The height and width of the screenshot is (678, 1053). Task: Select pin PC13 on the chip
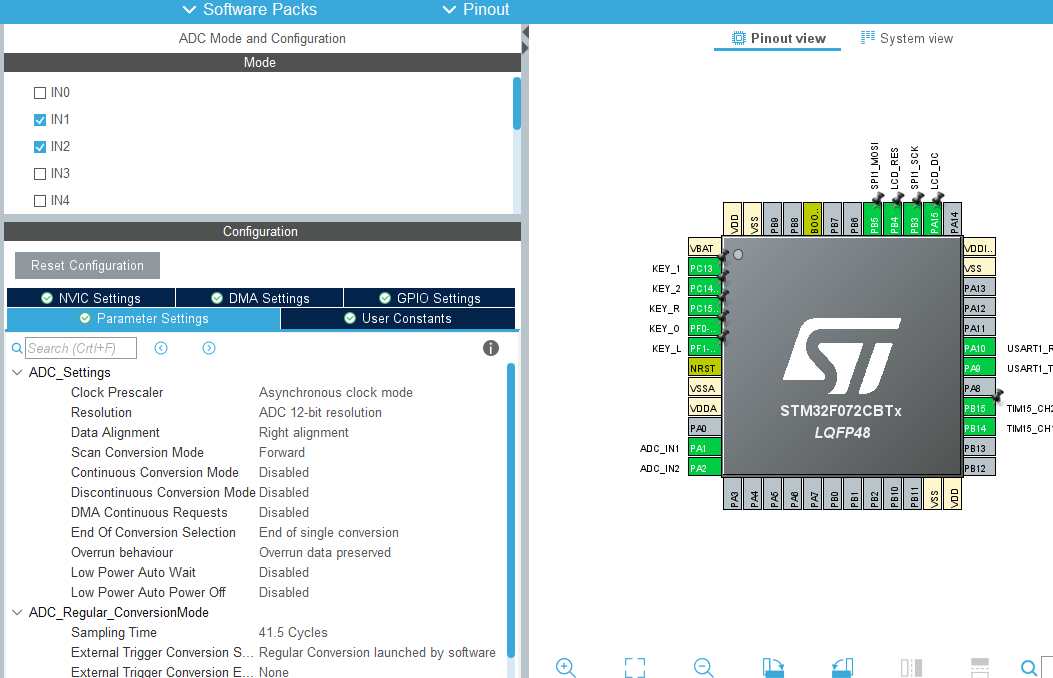click(x=705, y=268)
